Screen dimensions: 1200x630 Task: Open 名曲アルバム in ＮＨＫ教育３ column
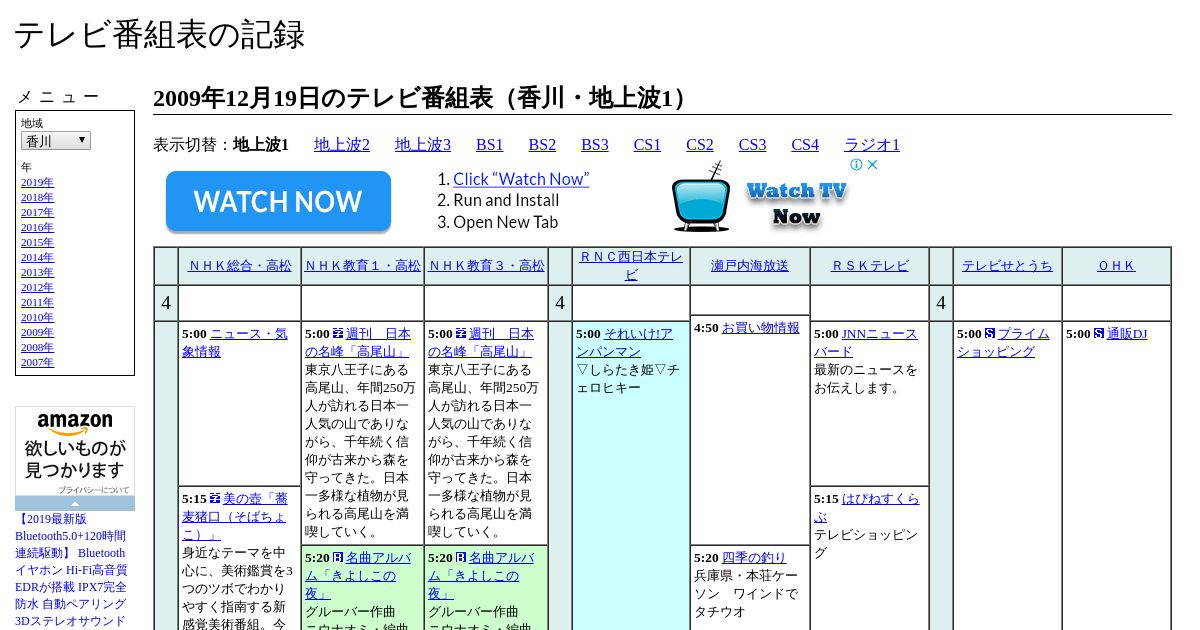coord(481,575)
